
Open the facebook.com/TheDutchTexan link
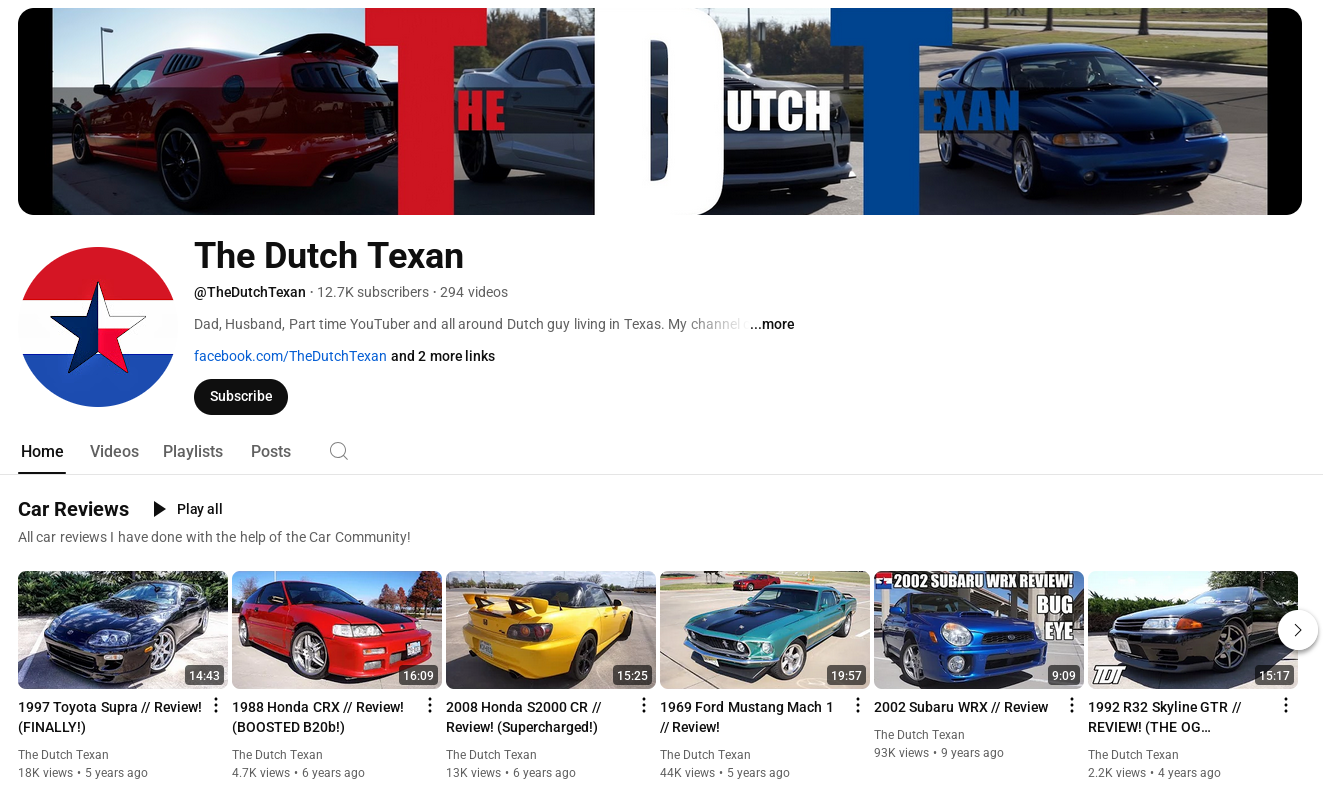pyautogui.click(x=290, y=356)
